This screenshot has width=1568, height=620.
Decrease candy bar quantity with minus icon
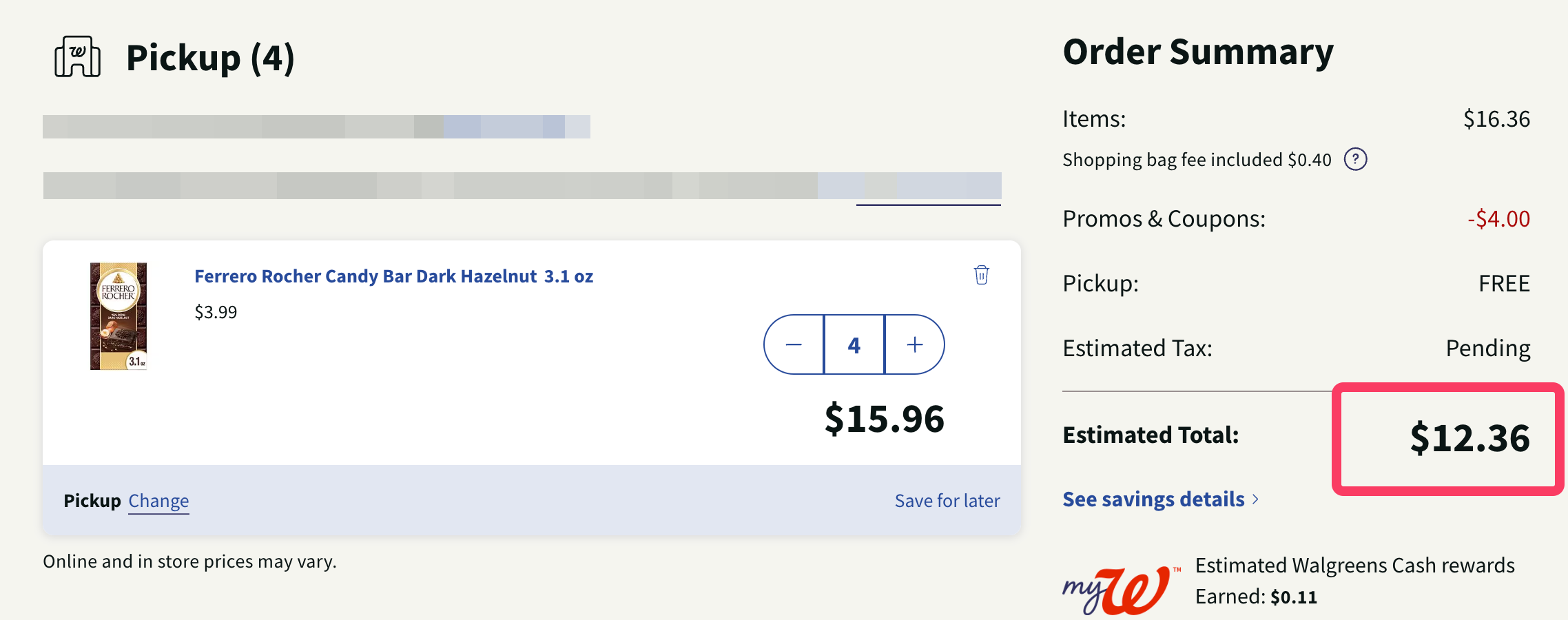pos(794,344)
